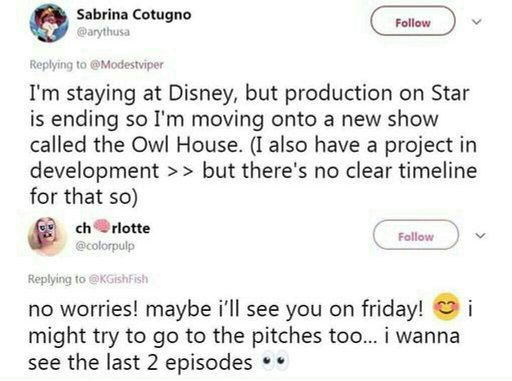512x381 pixels.
Task: Open charlotte display name link
Action: pyautogui.click(x=113, y=228)
